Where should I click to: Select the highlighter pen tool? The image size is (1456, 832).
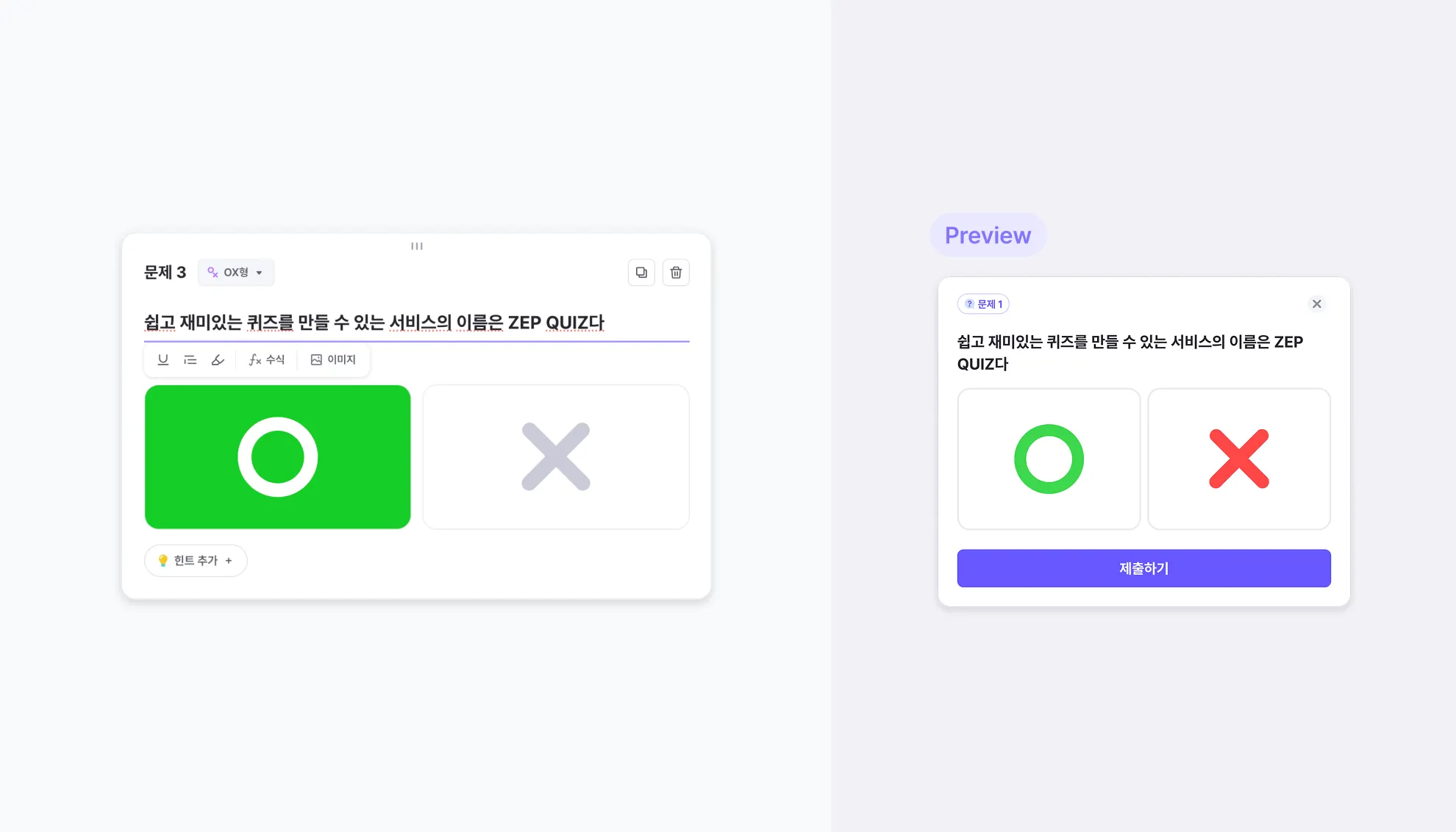pyautogui.click(x=218, y=359)
